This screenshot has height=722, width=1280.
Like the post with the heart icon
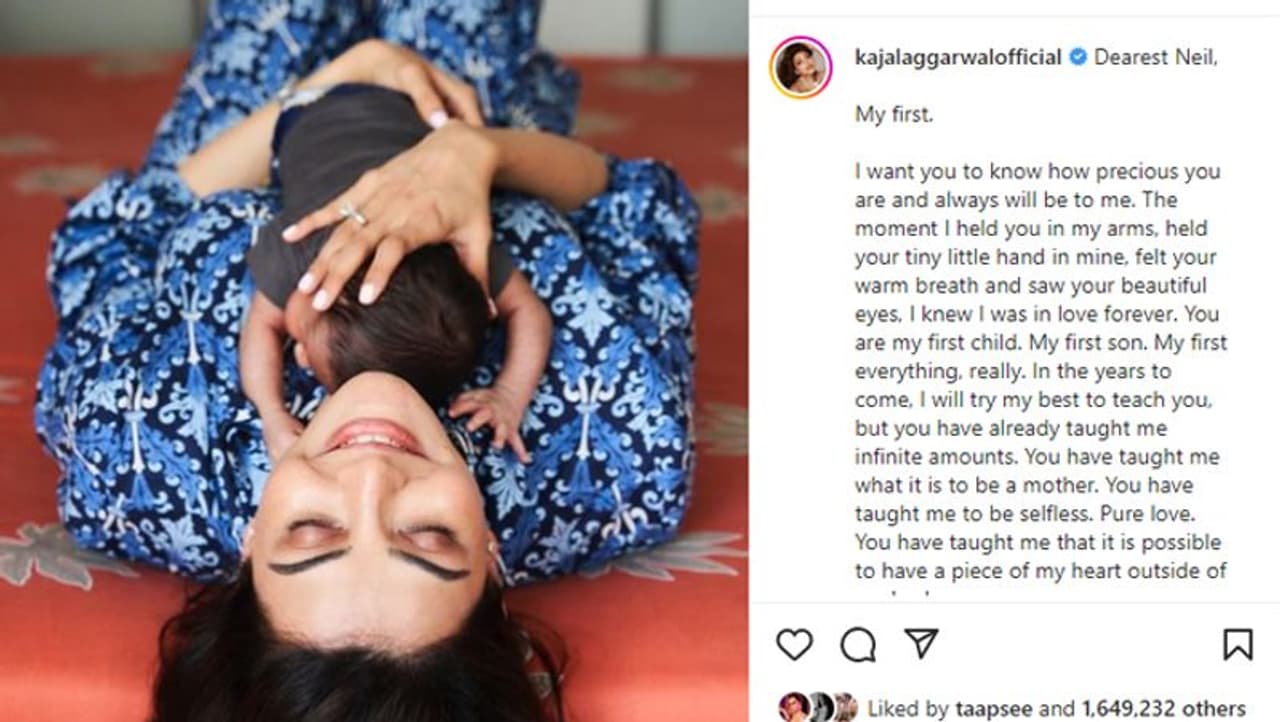point(794,645)
